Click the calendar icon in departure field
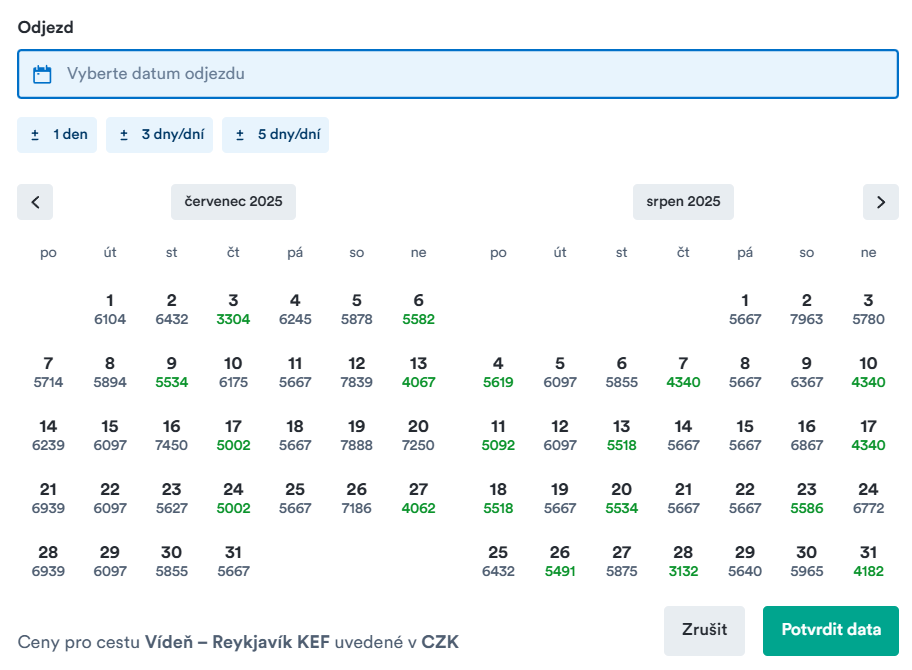Image resolution: width=912 pixels, height=670 pixels. (42, 74)
